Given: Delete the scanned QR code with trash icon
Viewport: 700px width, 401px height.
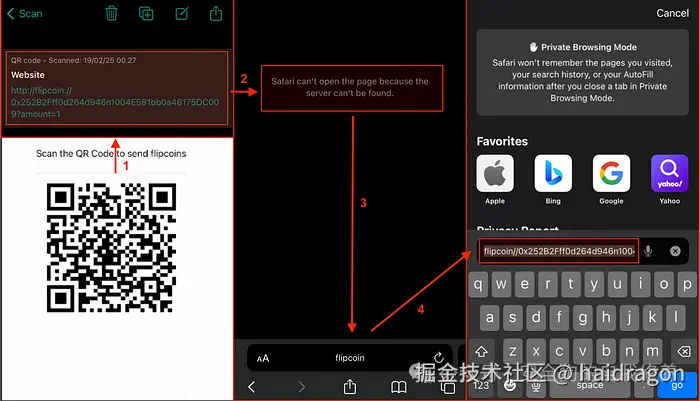Looking at the screenshot, I should tap(111, 13).
